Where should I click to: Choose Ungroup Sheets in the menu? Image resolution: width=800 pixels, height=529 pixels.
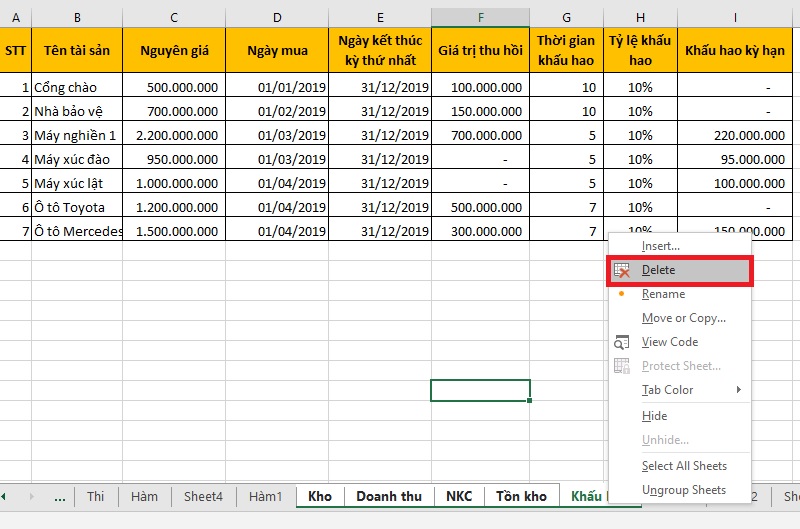point(683,490)
